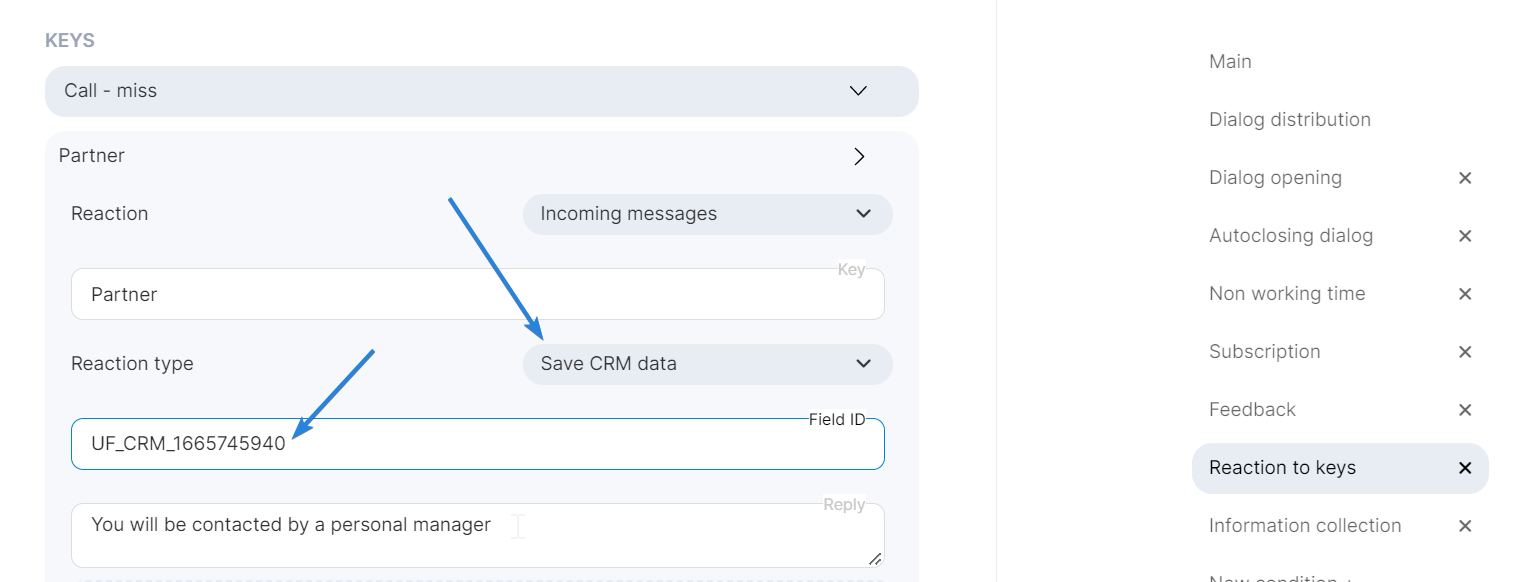Remove the "Subscription" condition
The width and height of the screenshot is (1537, 582).
(1464, 352)
